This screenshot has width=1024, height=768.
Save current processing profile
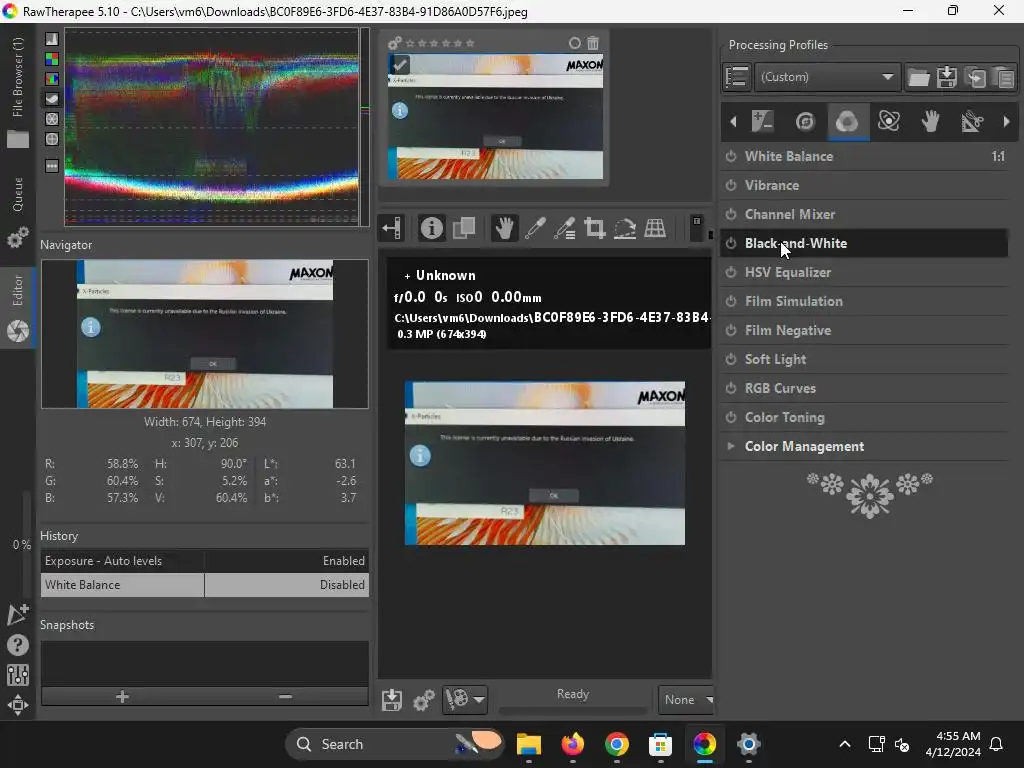click(947, 78)
